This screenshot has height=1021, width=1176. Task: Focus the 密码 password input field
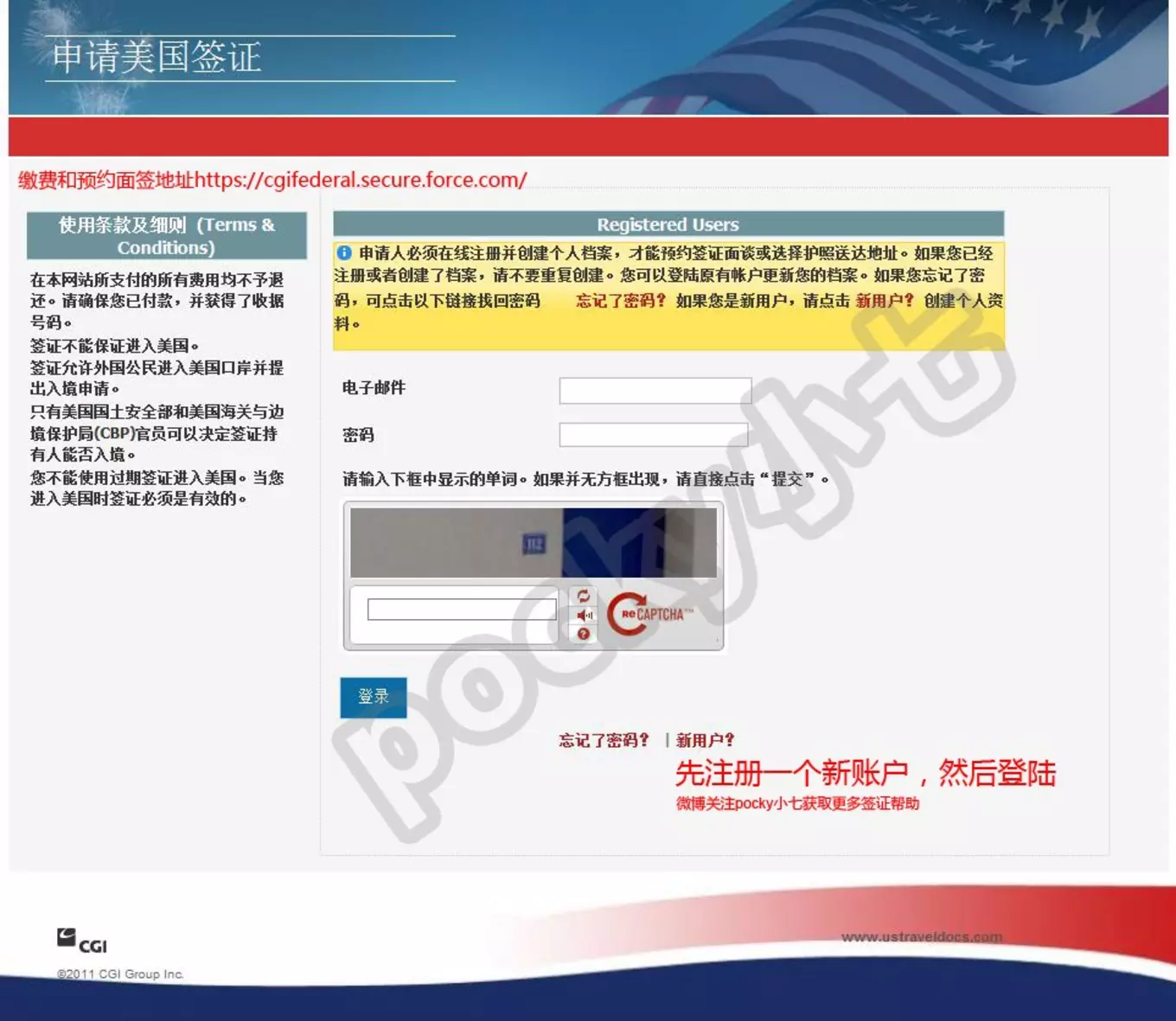(654, 435)
